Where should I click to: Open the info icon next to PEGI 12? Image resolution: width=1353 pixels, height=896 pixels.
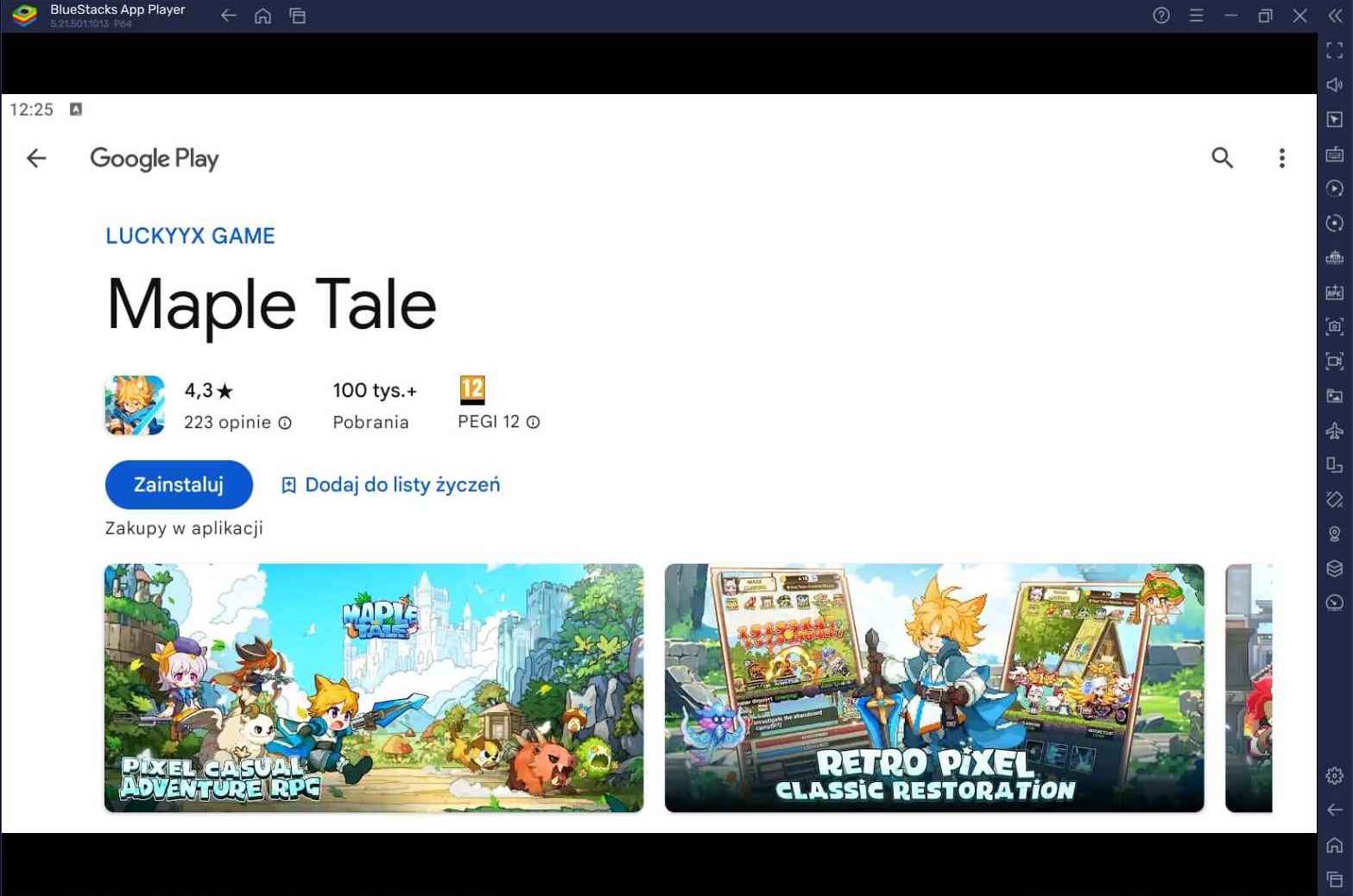point(533,422)
